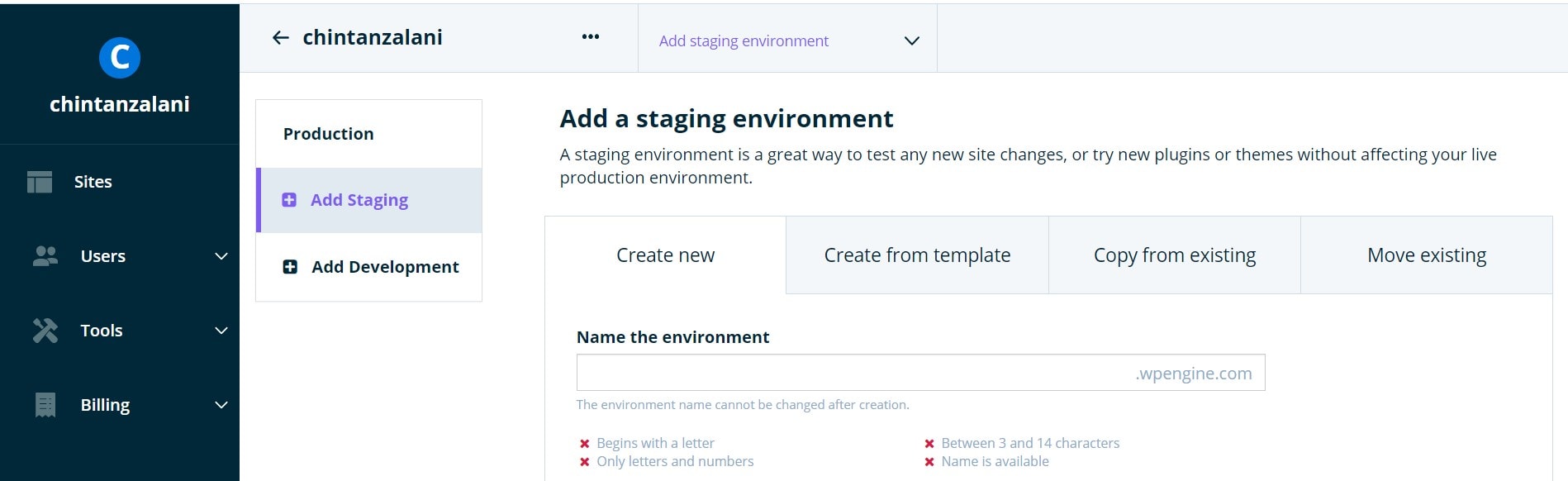This screenshot has width=1568, height=481.
Task: Click the Tools wrench icon
Action: coord(45,331)
